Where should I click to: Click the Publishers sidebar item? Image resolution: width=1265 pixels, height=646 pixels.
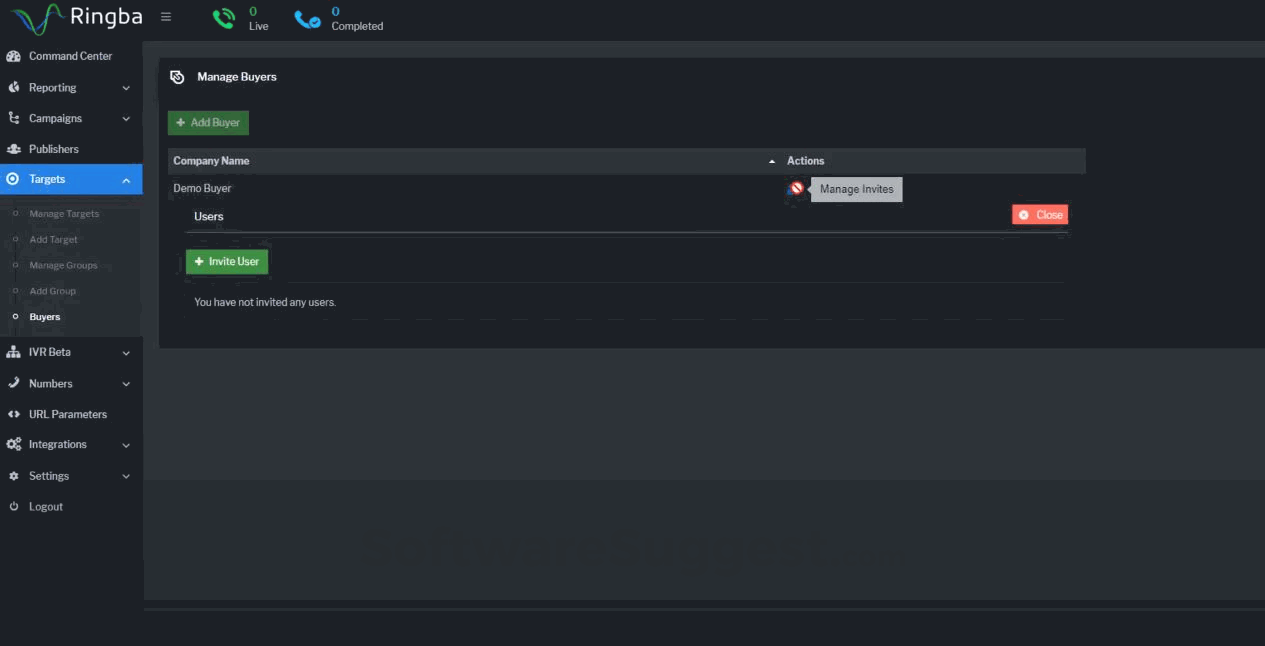[x=53, y=149]
